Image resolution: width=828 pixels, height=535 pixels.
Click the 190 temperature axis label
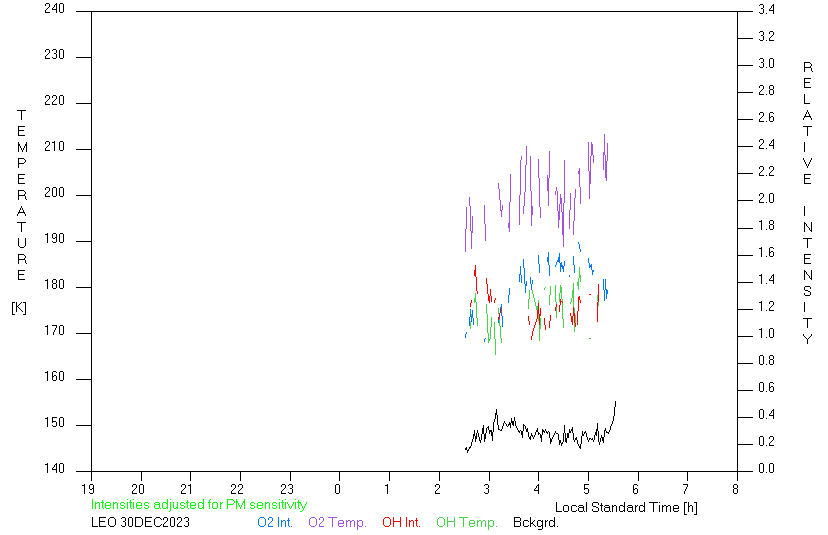tap(54, 238)
